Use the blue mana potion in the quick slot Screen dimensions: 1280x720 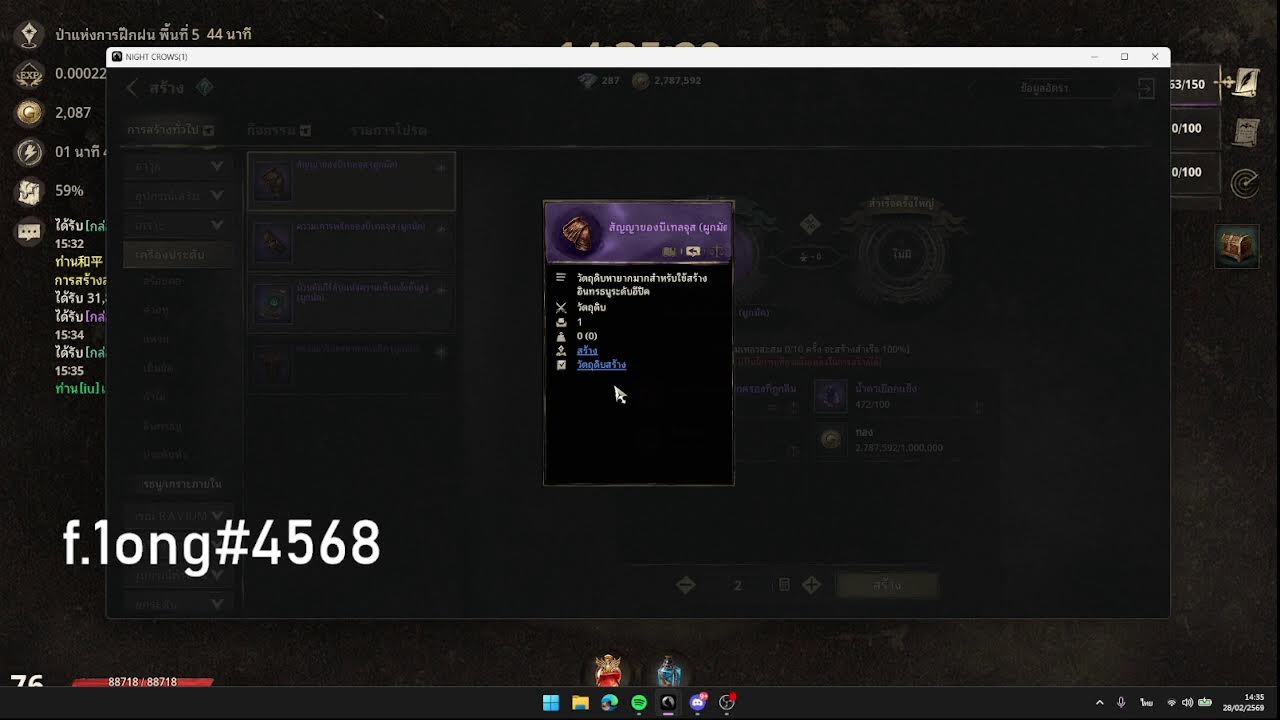coord(669,671)
